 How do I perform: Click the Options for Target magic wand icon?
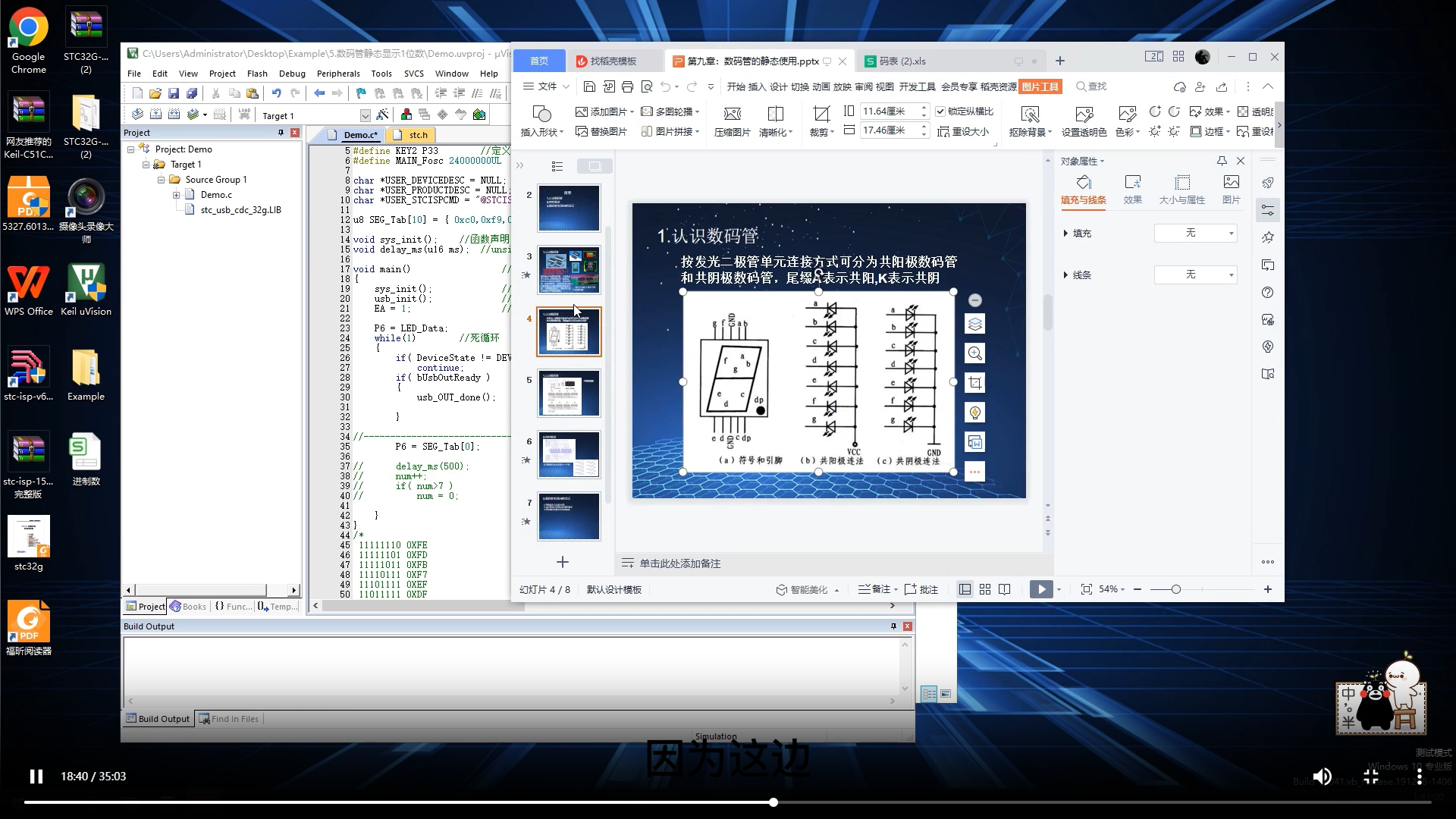(x=382, y=115)
